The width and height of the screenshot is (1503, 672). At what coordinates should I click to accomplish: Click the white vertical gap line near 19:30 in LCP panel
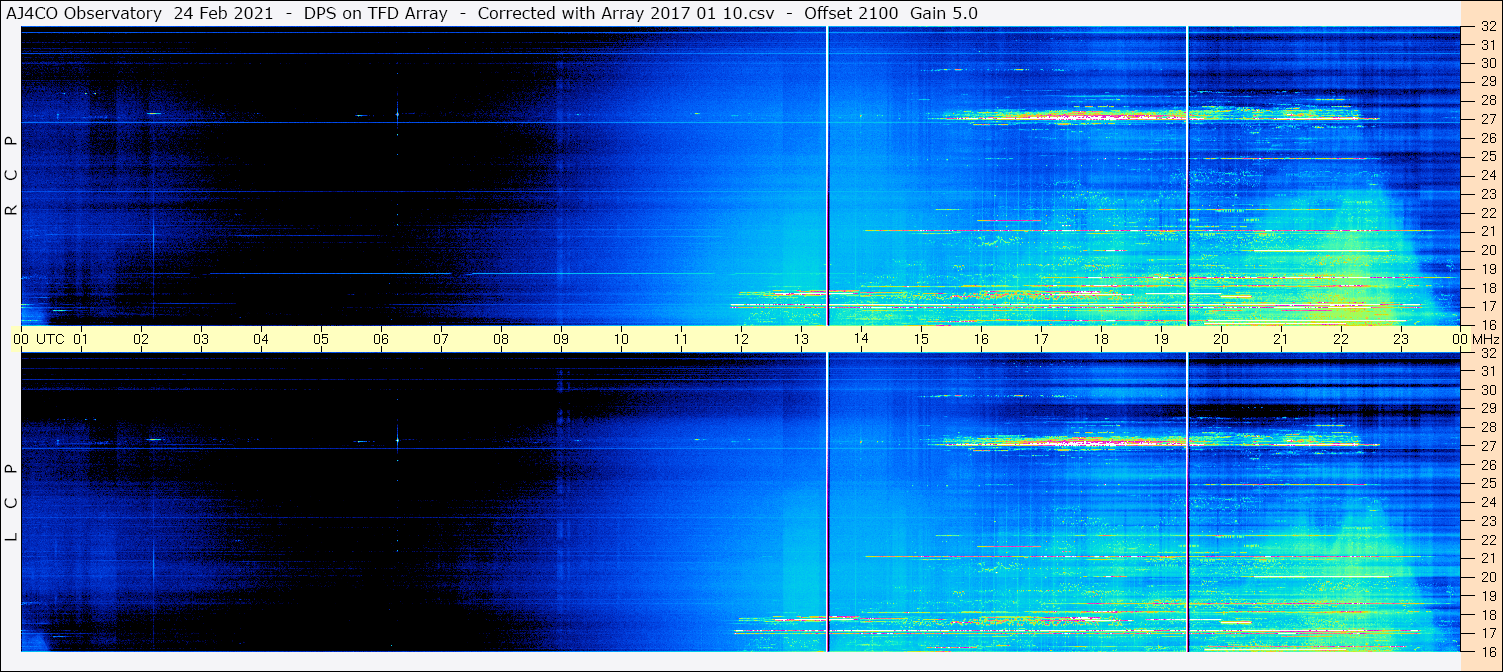pos(1187,502)
